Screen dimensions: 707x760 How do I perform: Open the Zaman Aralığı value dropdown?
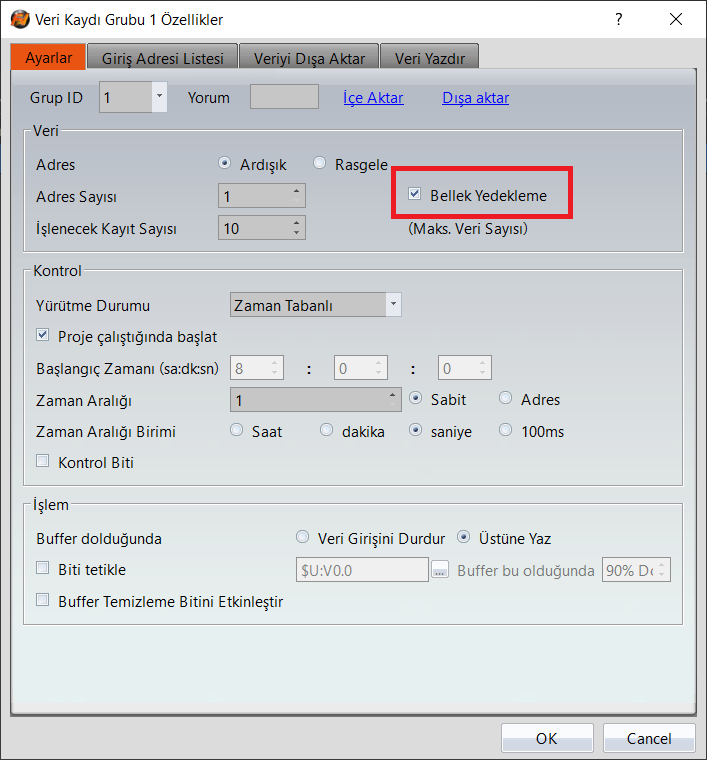[x=393, y=399]
